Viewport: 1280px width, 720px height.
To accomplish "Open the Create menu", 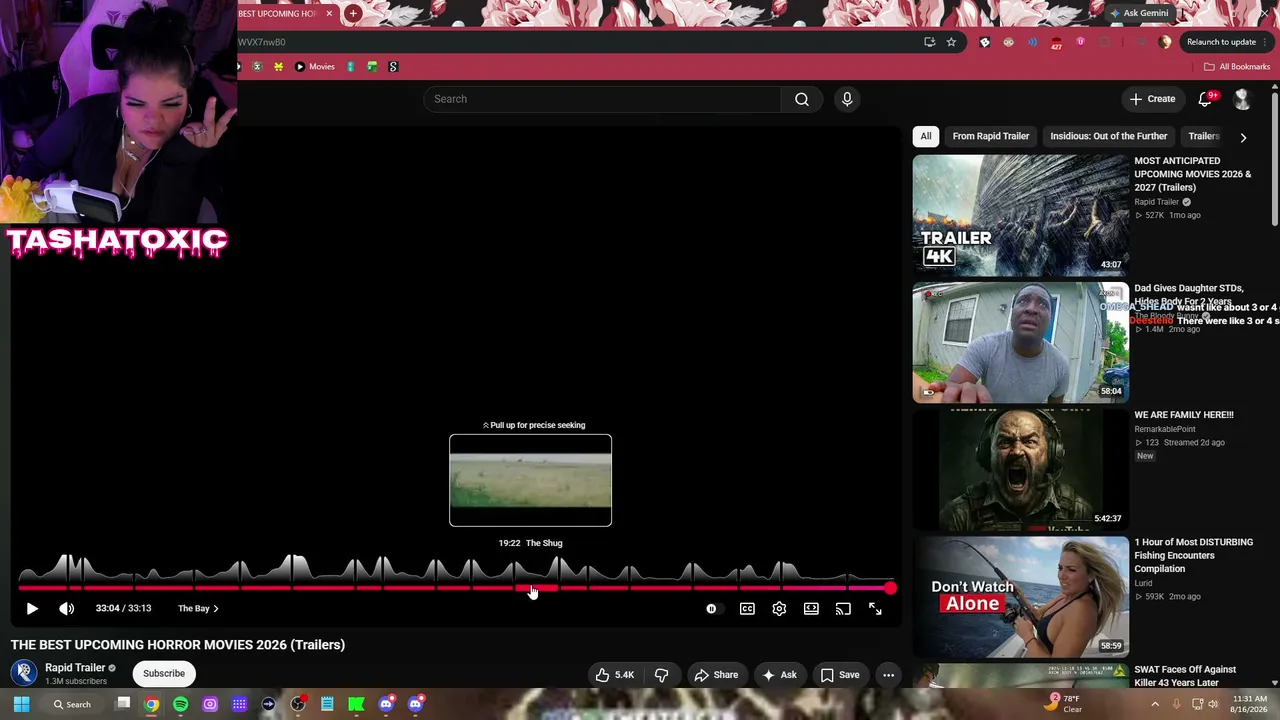I will [x=1152, y=99].
